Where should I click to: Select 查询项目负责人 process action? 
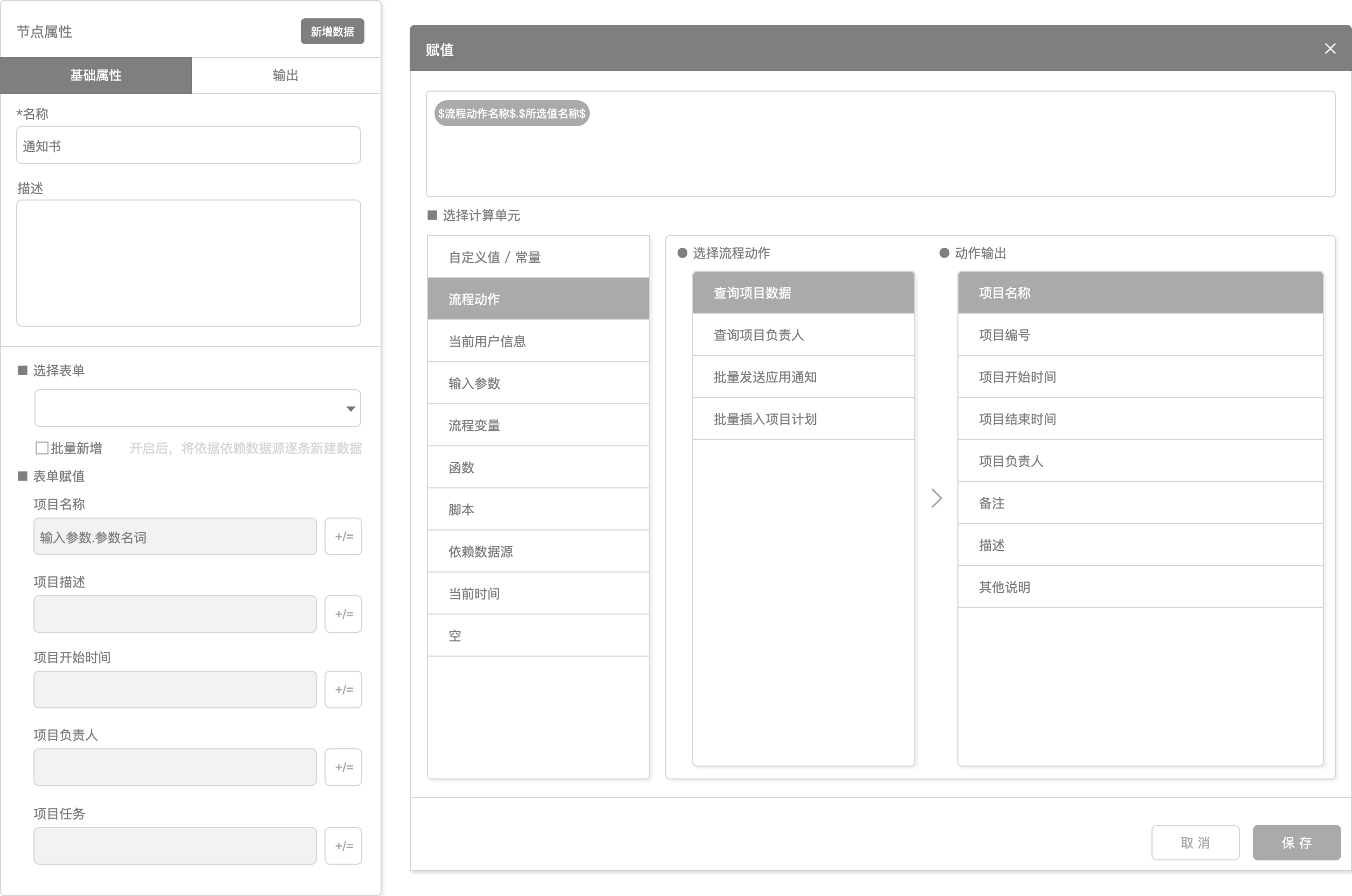[803, 335]
